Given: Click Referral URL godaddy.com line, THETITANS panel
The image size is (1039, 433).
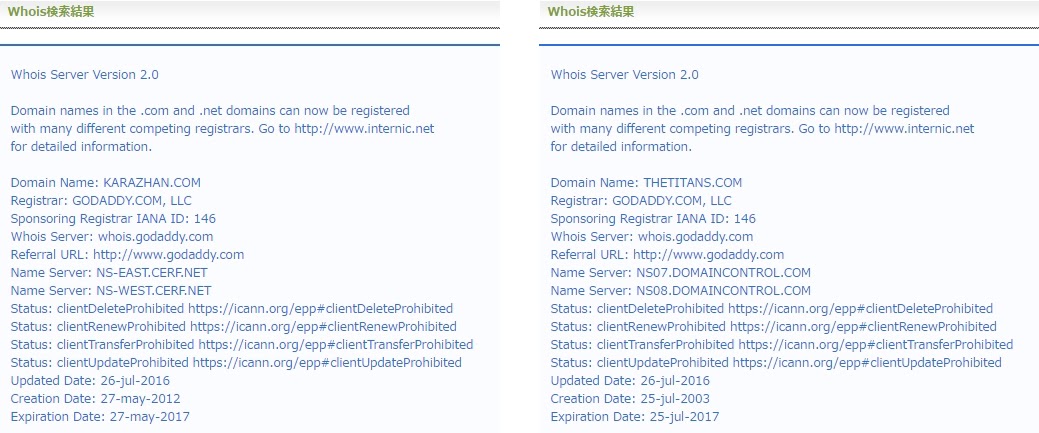Looking at the screenshot, I should [x=667, y=255].
